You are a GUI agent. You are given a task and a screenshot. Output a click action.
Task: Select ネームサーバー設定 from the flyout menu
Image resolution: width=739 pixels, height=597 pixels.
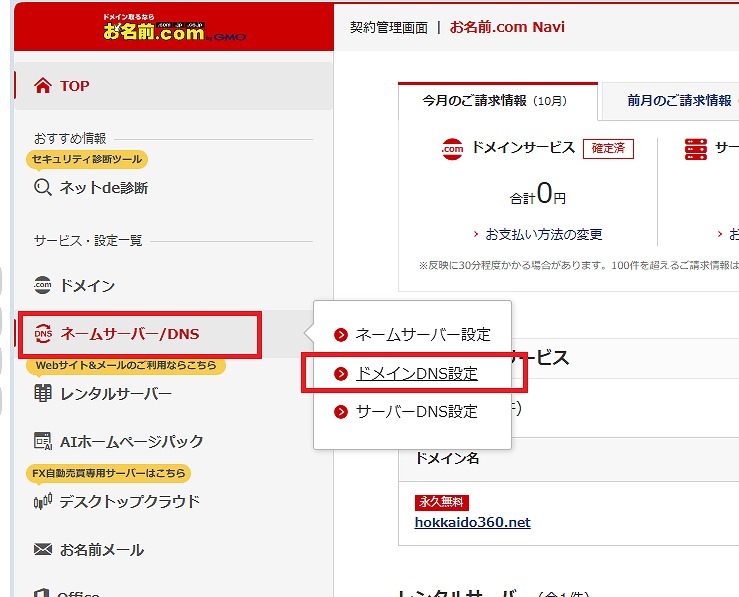point(423,335)
